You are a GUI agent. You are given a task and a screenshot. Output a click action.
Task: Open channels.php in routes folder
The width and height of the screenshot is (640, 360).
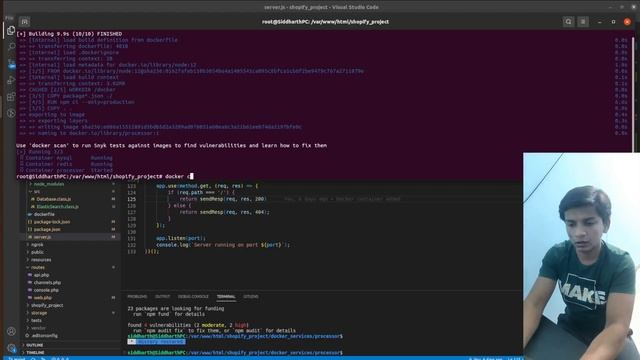(47, 282)
